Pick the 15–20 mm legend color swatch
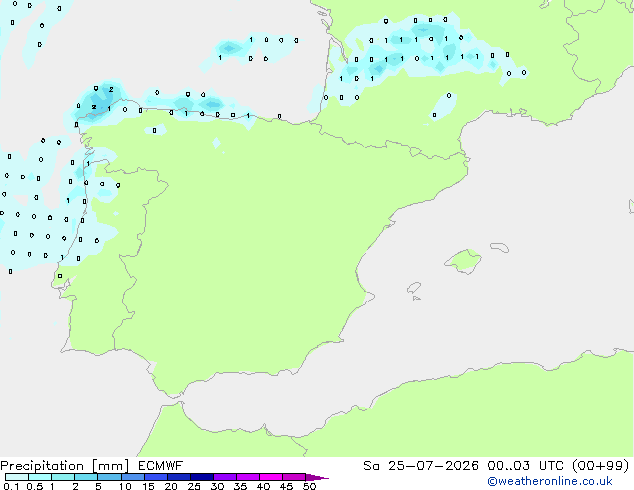Image resolution: width=634 pixels, height=490 pixels. point(156,477)
